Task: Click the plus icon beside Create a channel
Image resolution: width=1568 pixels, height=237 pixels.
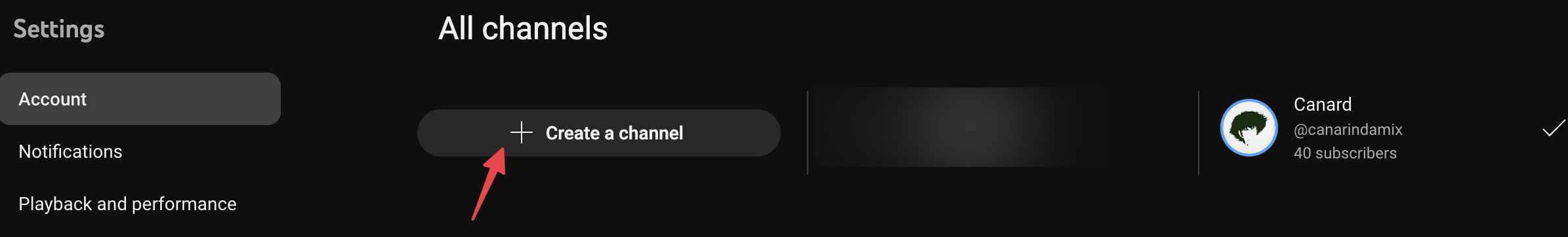Action: [522, 132]
